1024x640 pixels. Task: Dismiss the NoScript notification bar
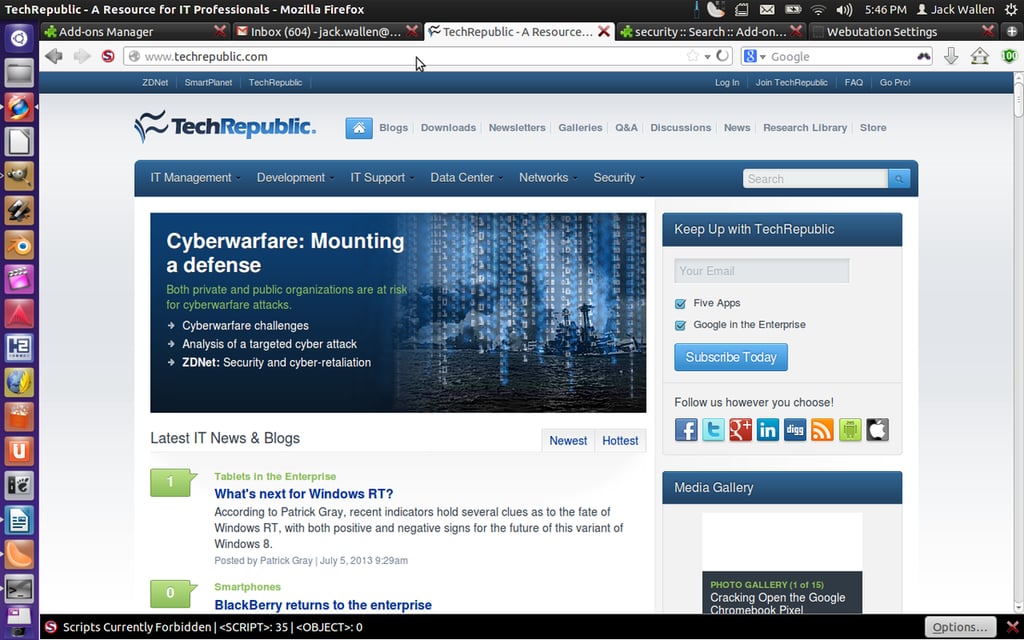(x=1012, y=627)
